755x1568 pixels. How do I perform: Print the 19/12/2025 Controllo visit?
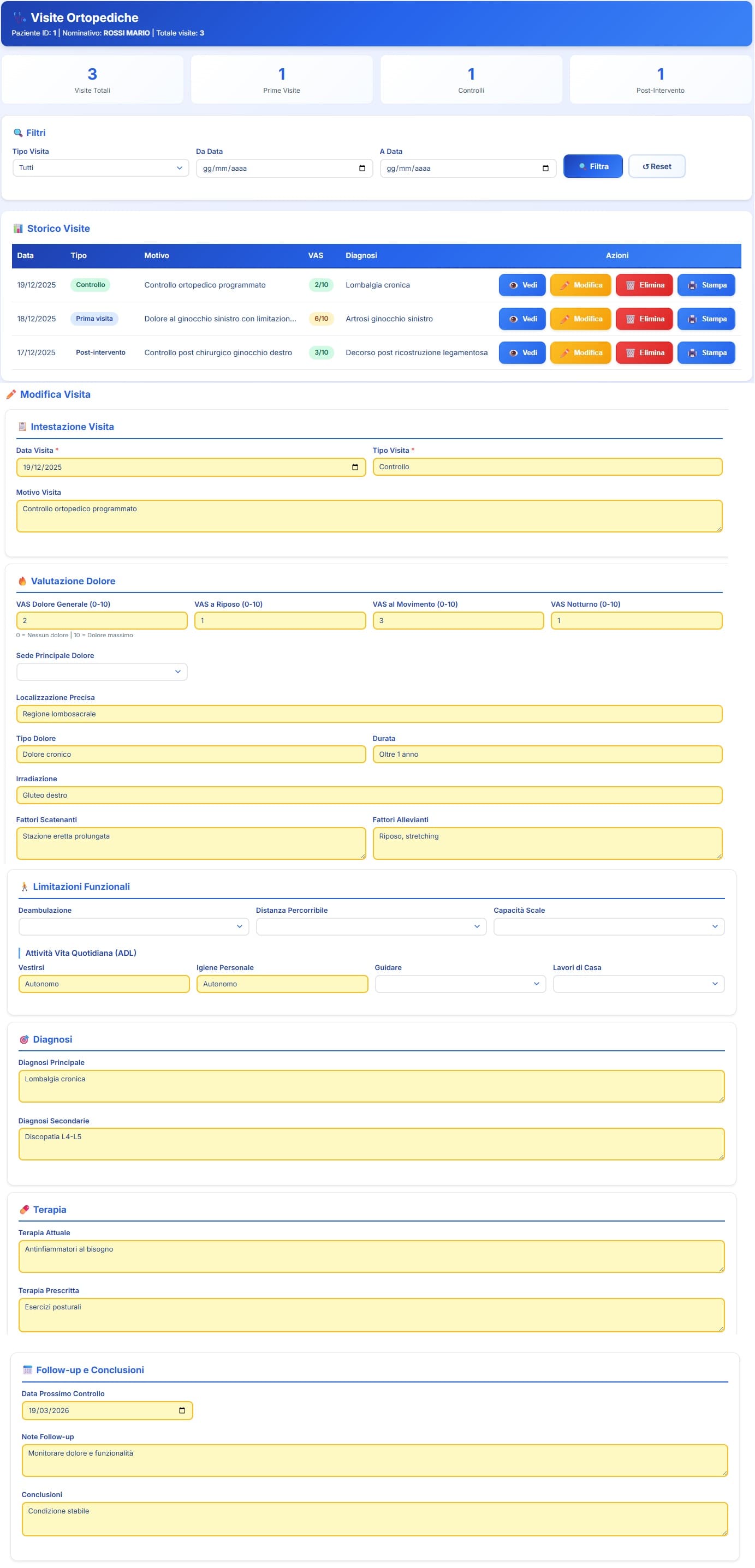pos(706,285)
